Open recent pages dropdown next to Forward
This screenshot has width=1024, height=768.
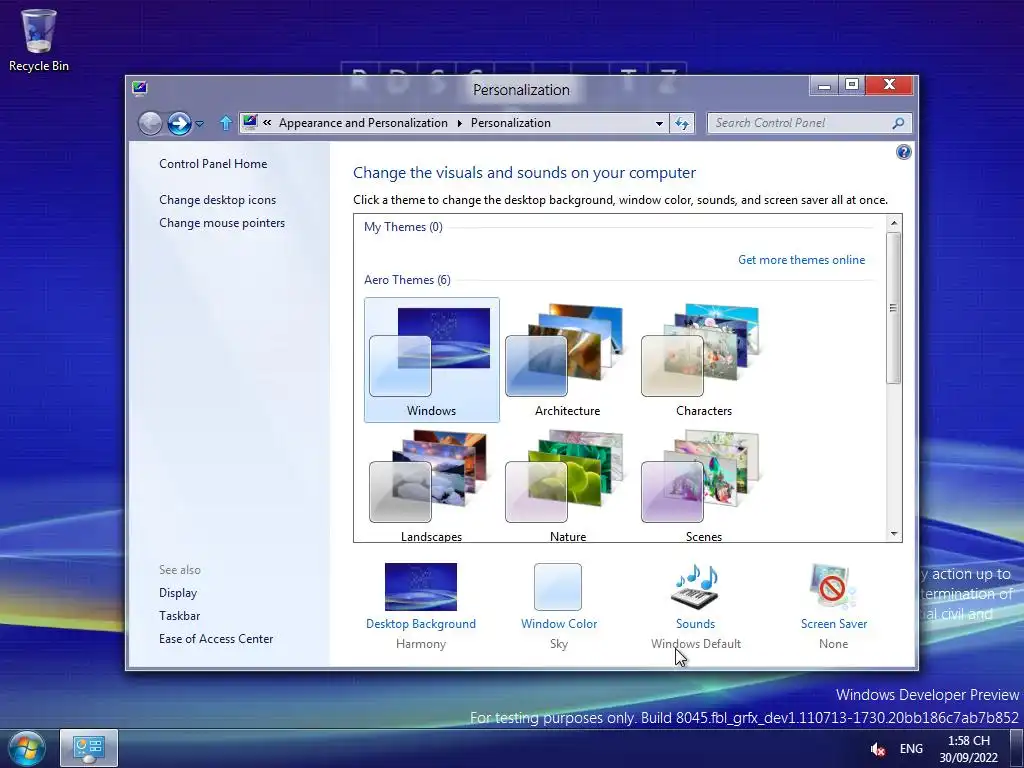(200, 123)
